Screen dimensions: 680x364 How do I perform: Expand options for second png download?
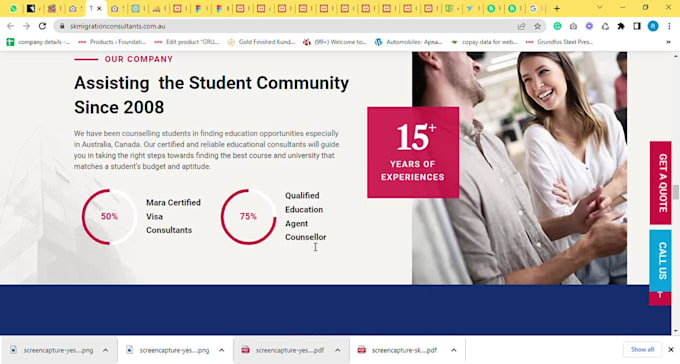coord(222,350)
